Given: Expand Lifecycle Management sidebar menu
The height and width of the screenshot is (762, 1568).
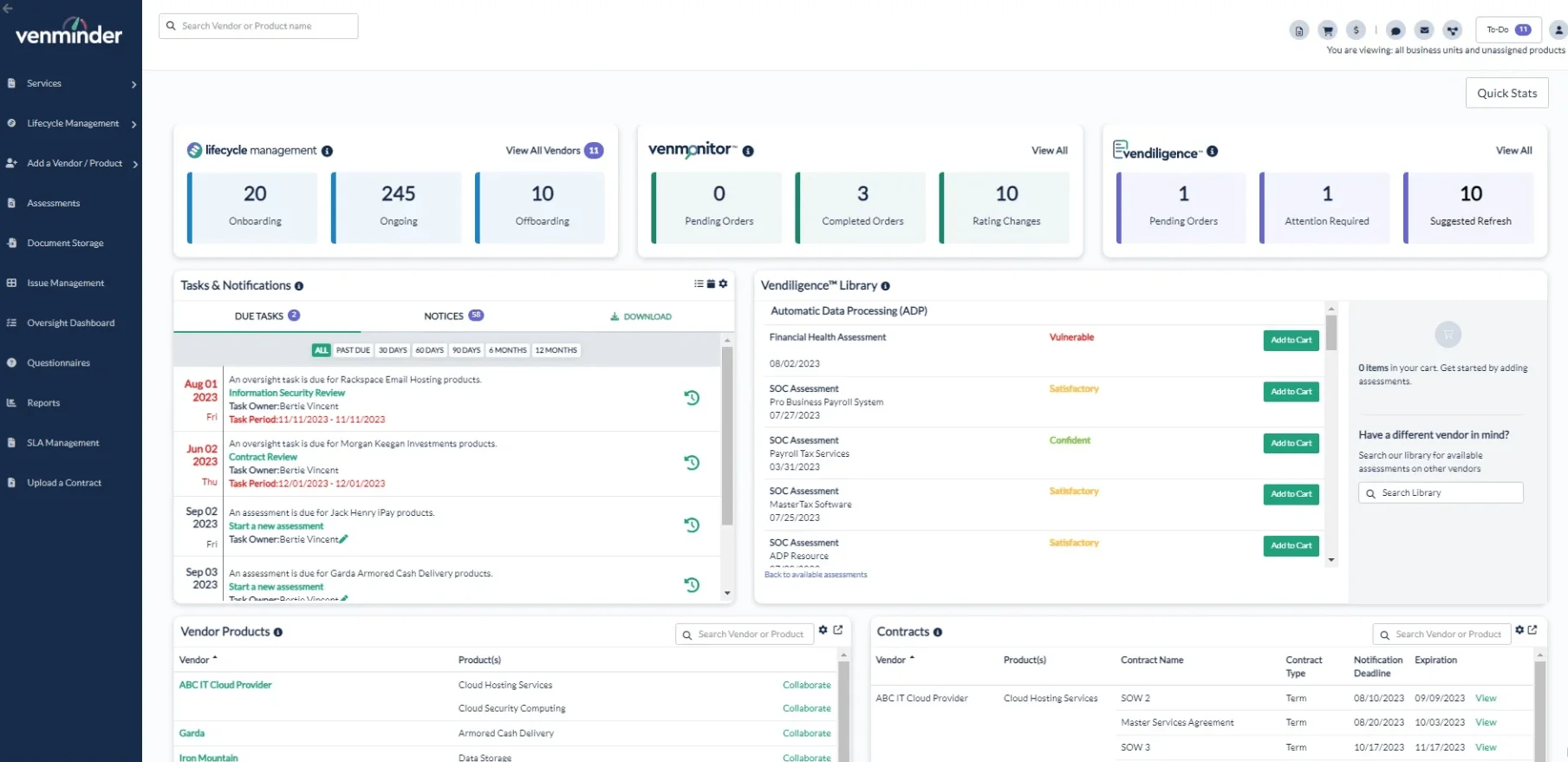Looking at the screenshot, I should coord(134,124).
